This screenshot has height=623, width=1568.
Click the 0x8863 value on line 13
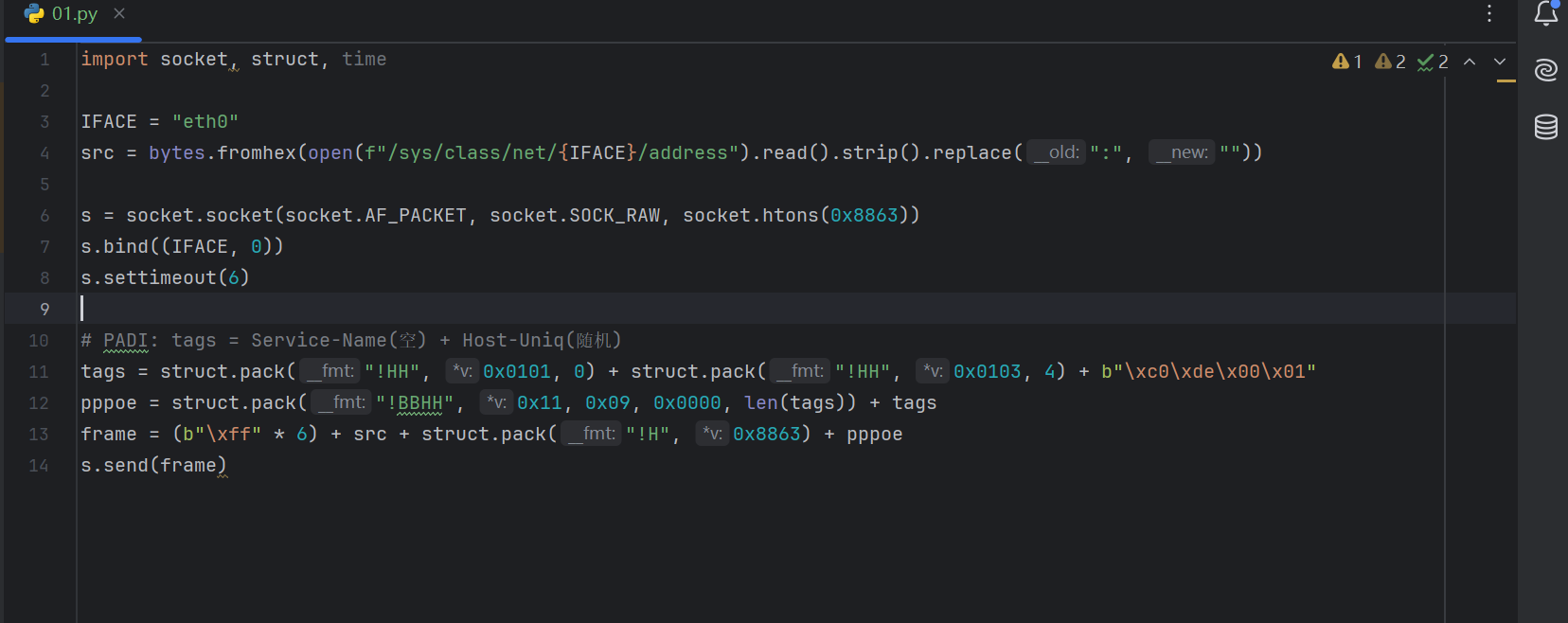pos(767,434)
